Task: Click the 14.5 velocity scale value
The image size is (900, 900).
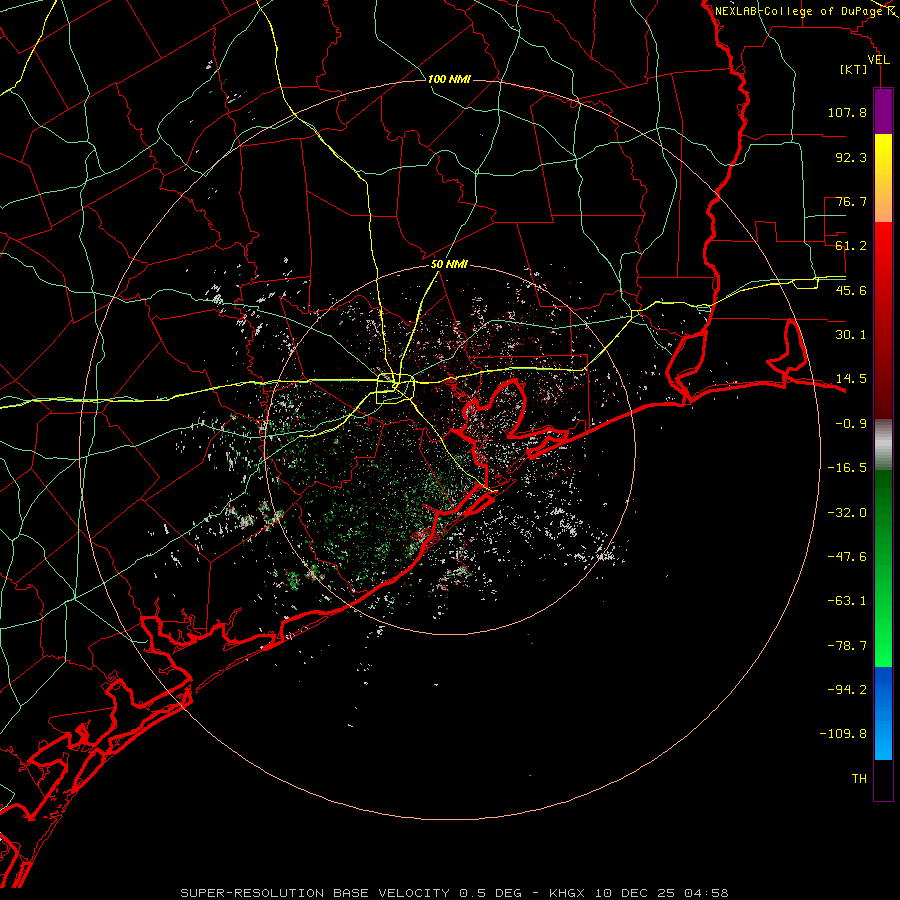Action: coord(851,379)
